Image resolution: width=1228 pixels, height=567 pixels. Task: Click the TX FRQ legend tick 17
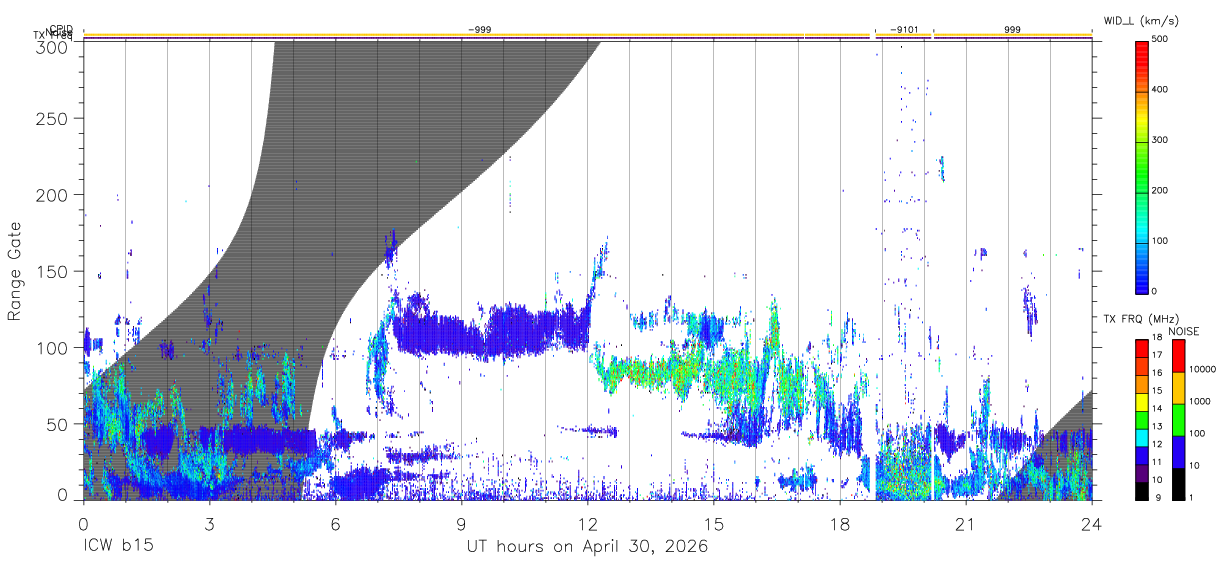pos(1157,355)
